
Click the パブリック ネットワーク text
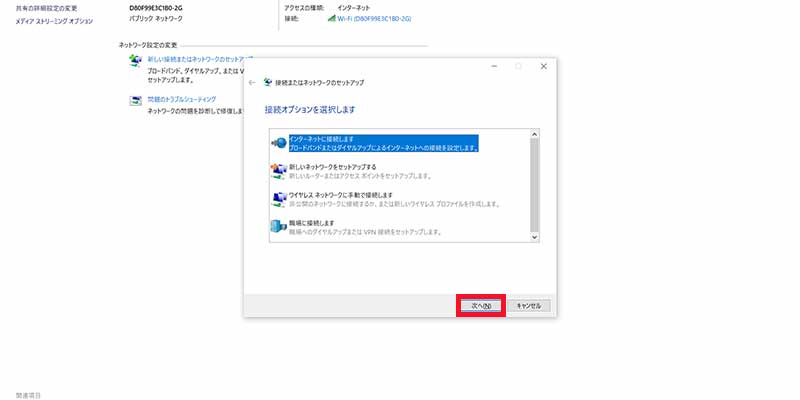point(156,18)
